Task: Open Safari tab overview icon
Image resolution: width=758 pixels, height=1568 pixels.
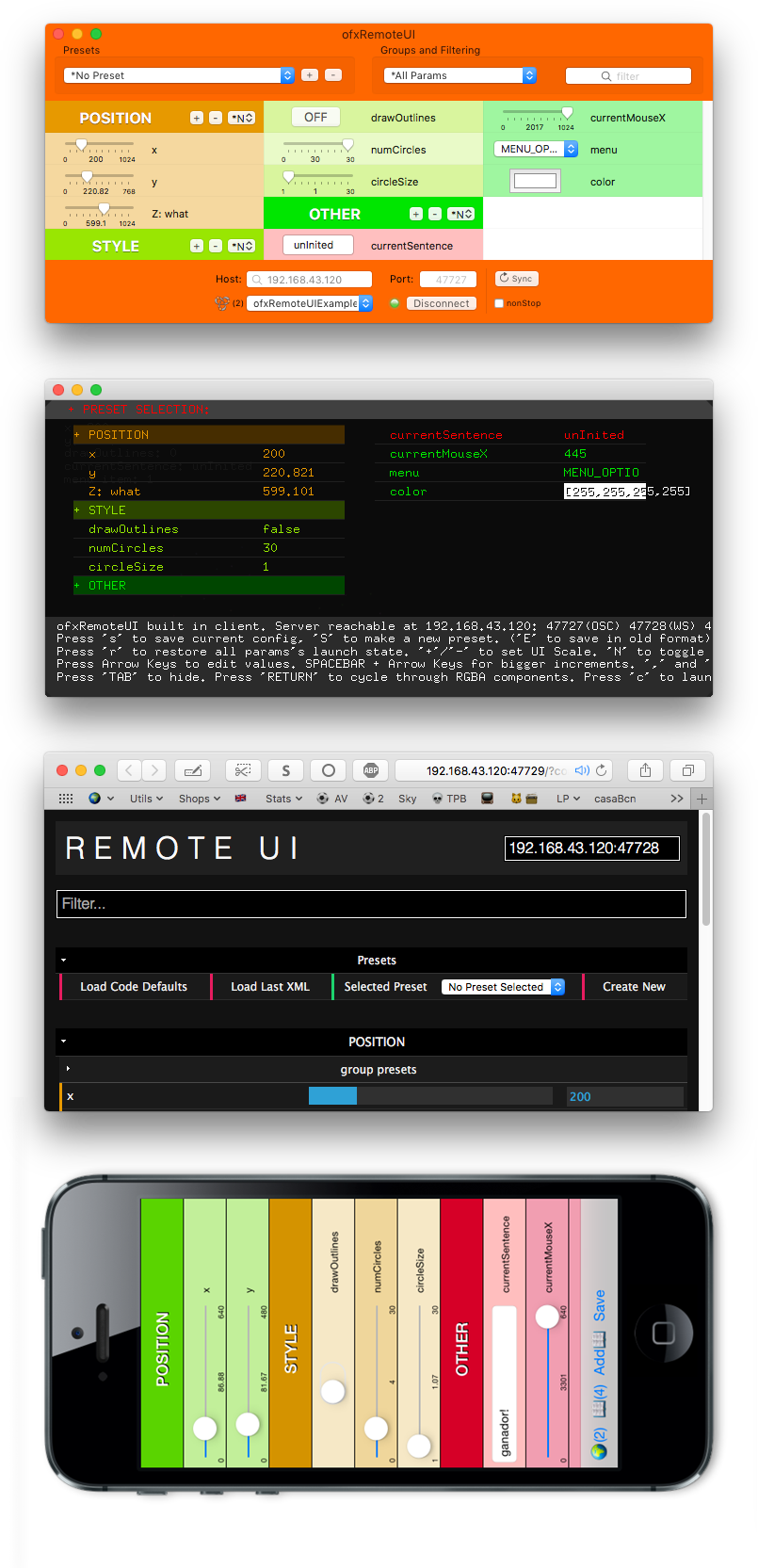Action: tap(687, 770)
